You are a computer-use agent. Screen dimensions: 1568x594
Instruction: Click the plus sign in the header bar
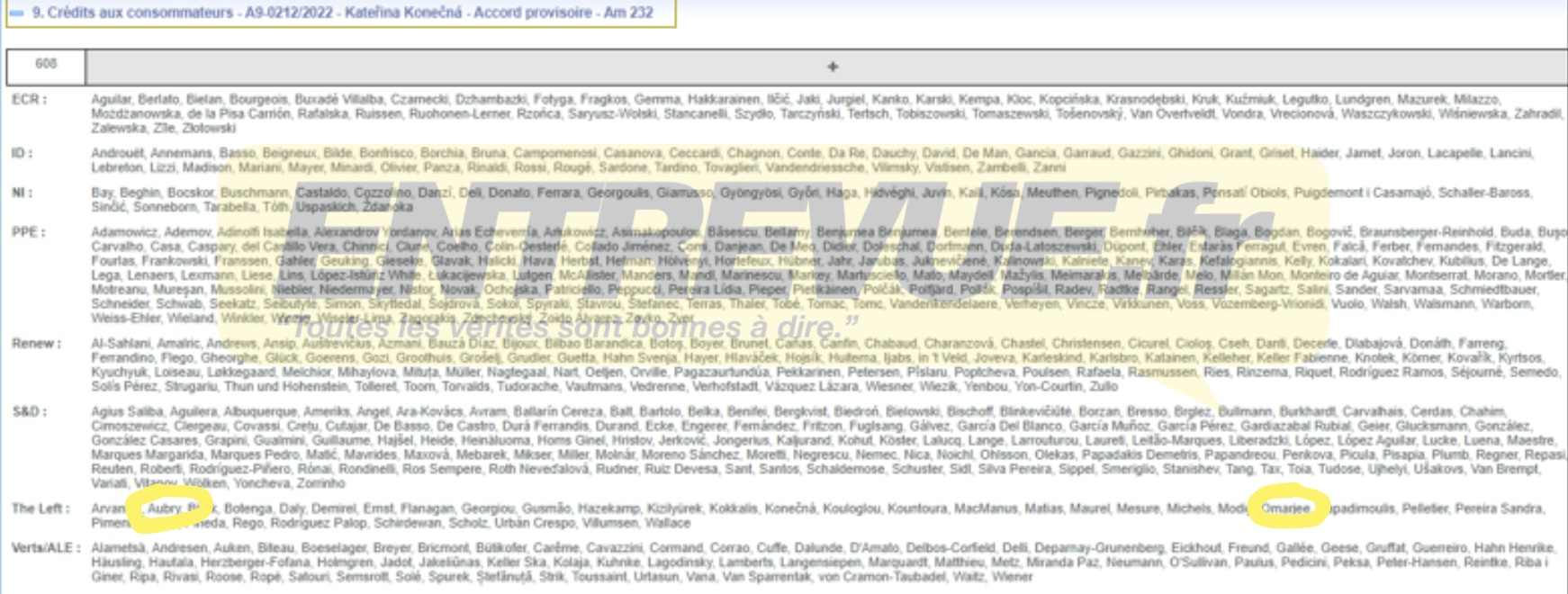coord(832,67)
